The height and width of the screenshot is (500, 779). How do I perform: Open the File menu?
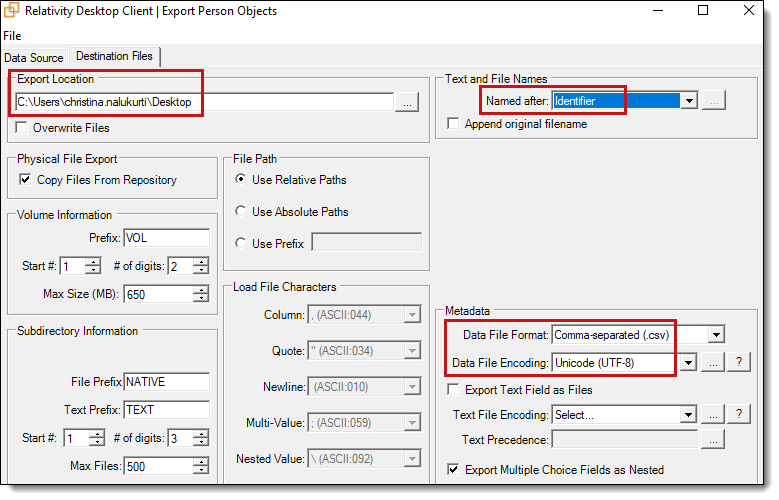click(12, 36)
